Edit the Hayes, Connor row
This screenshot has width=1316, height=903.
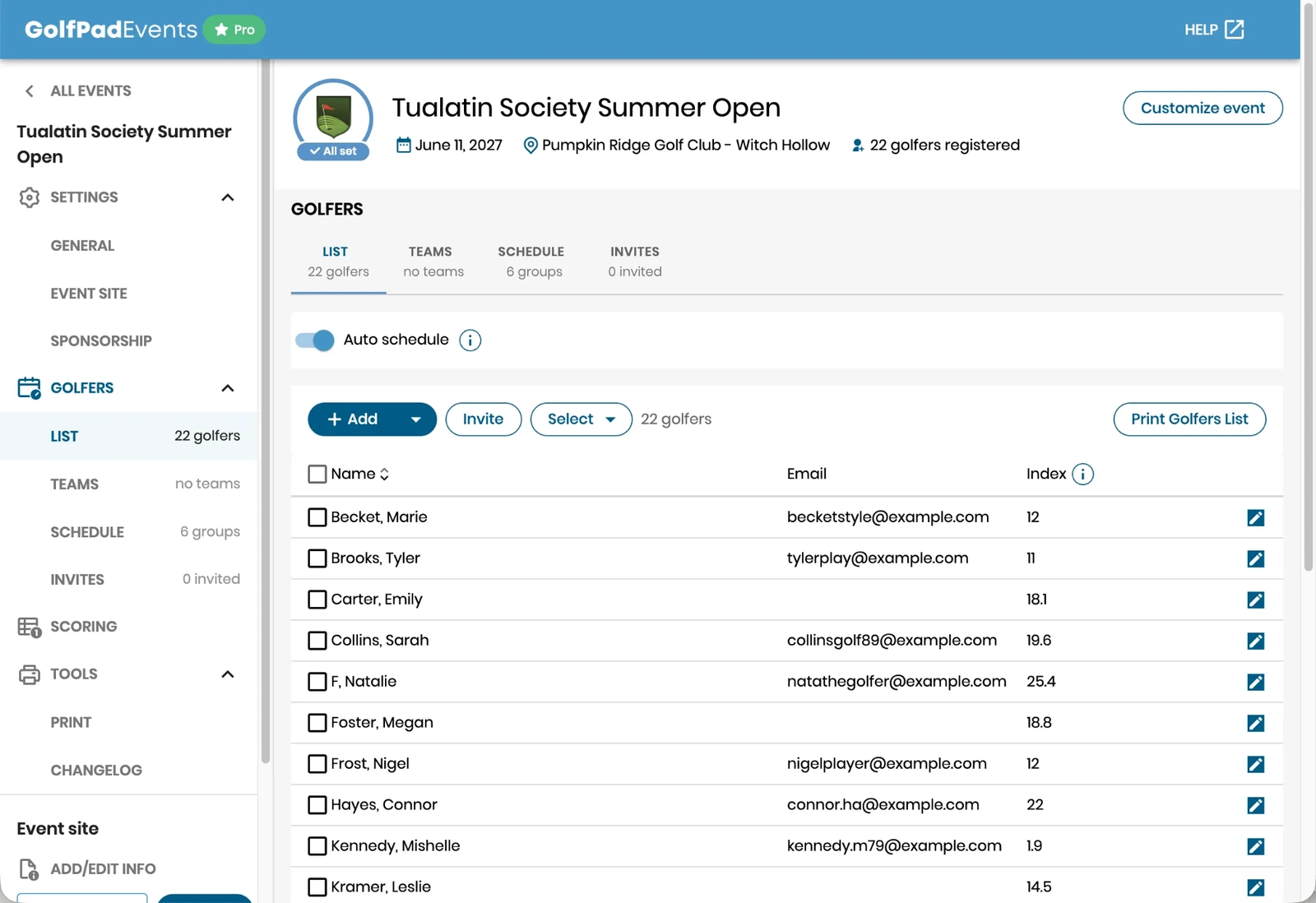click(1255, 805)
